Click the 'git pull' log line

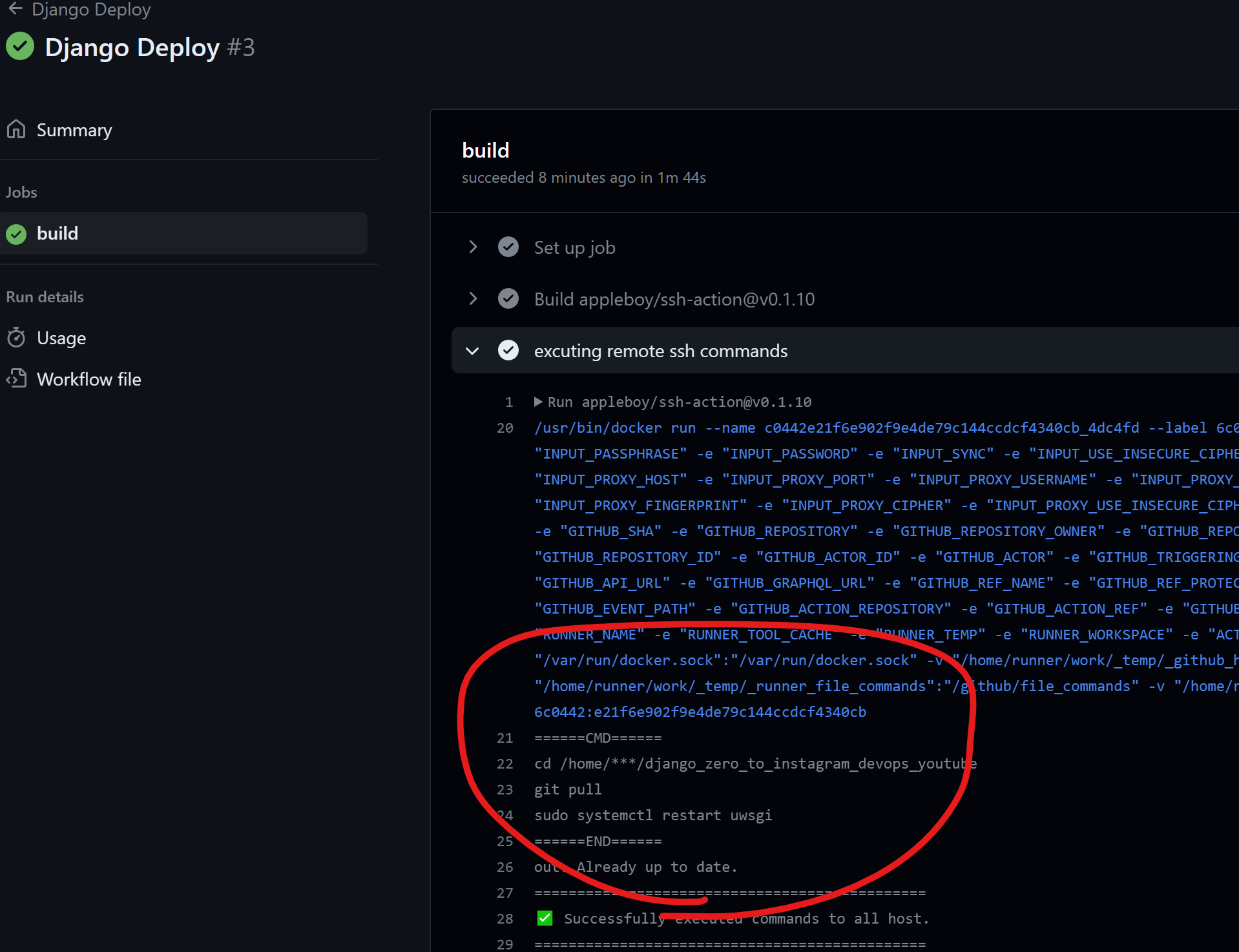click(x=568, y=789)
